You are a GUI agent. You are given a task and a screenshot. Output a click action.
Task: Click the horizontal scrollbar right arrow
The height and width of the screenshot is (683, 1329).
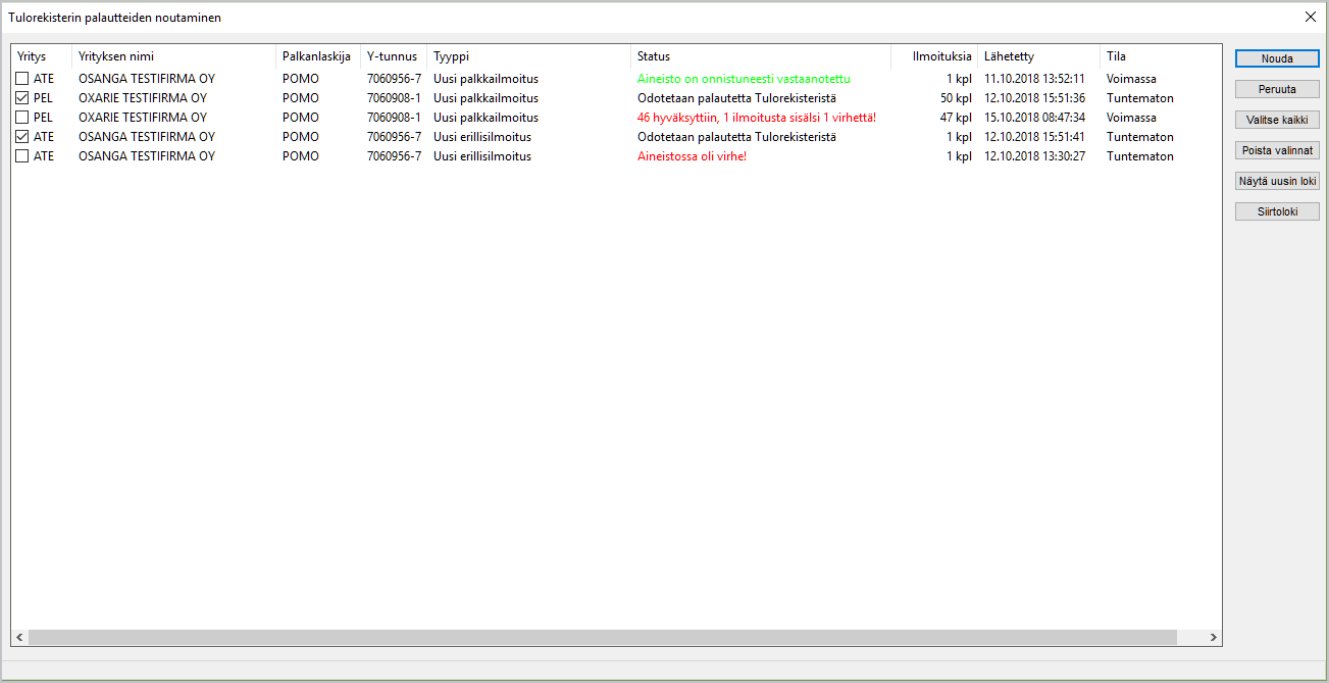click(x=1213, y=637)
